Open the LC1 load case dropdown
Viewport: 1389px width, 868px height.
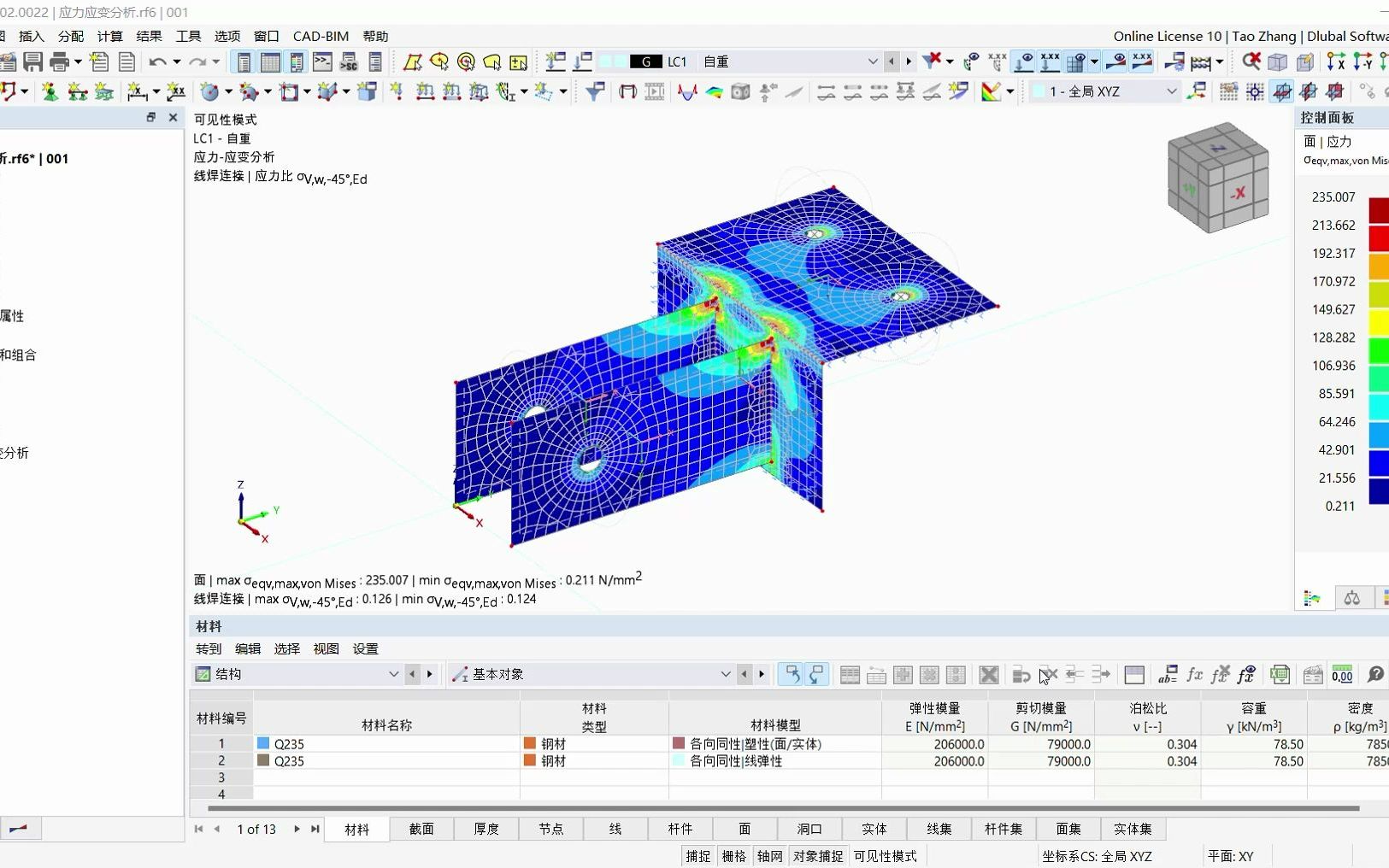coord(874,62)
